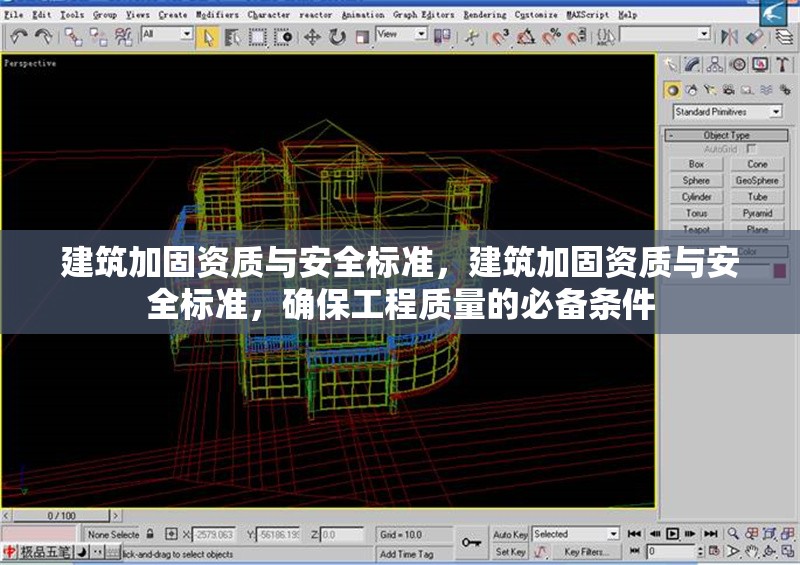
Task: Toggle the Percent Snap icon
Action: [551, 37]
